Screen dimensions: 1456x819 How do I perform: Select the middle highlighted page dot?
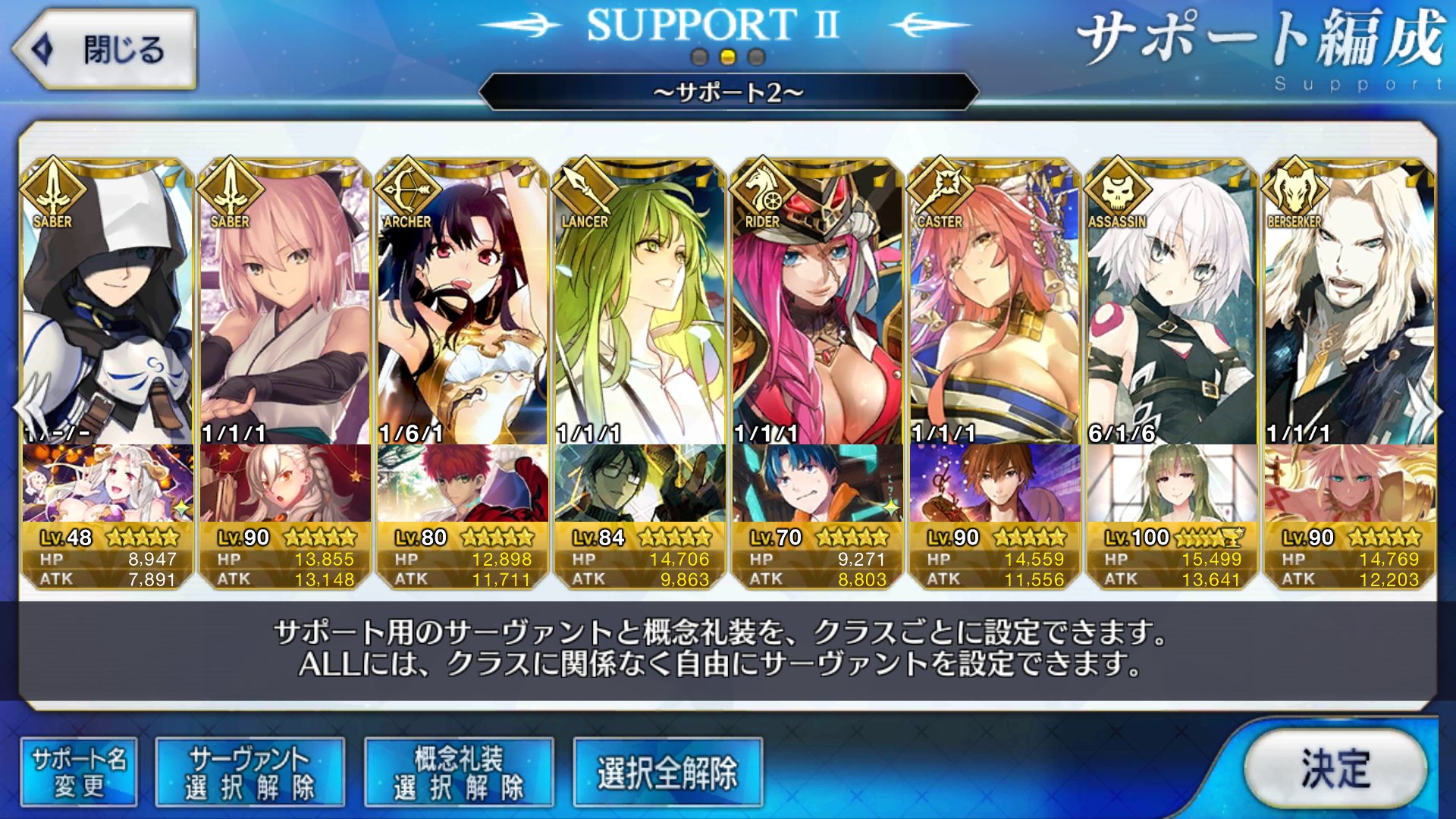728,57
